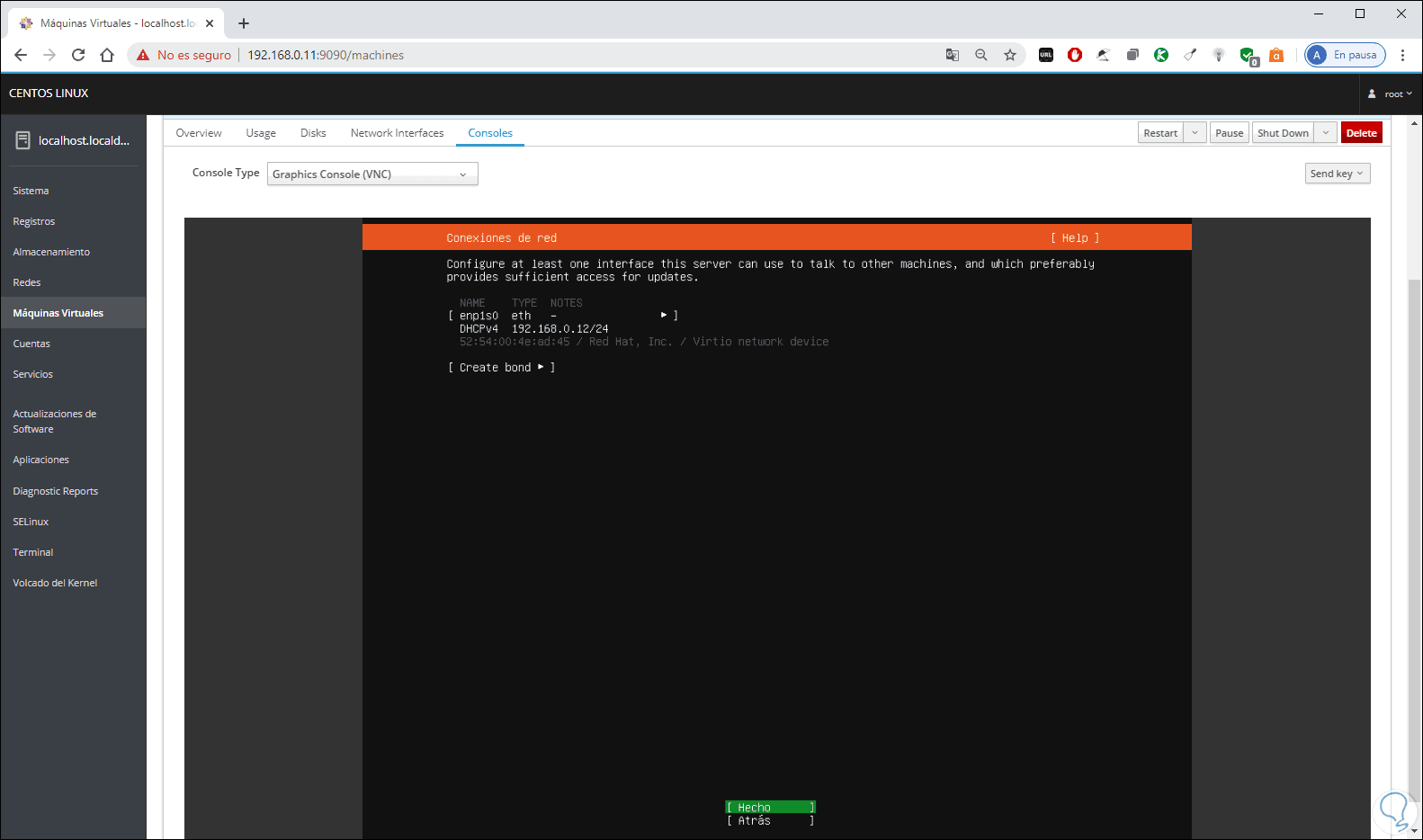Open a new browser tab
The height and width of the screenshot is (840, 1423).
click(244, 23)
